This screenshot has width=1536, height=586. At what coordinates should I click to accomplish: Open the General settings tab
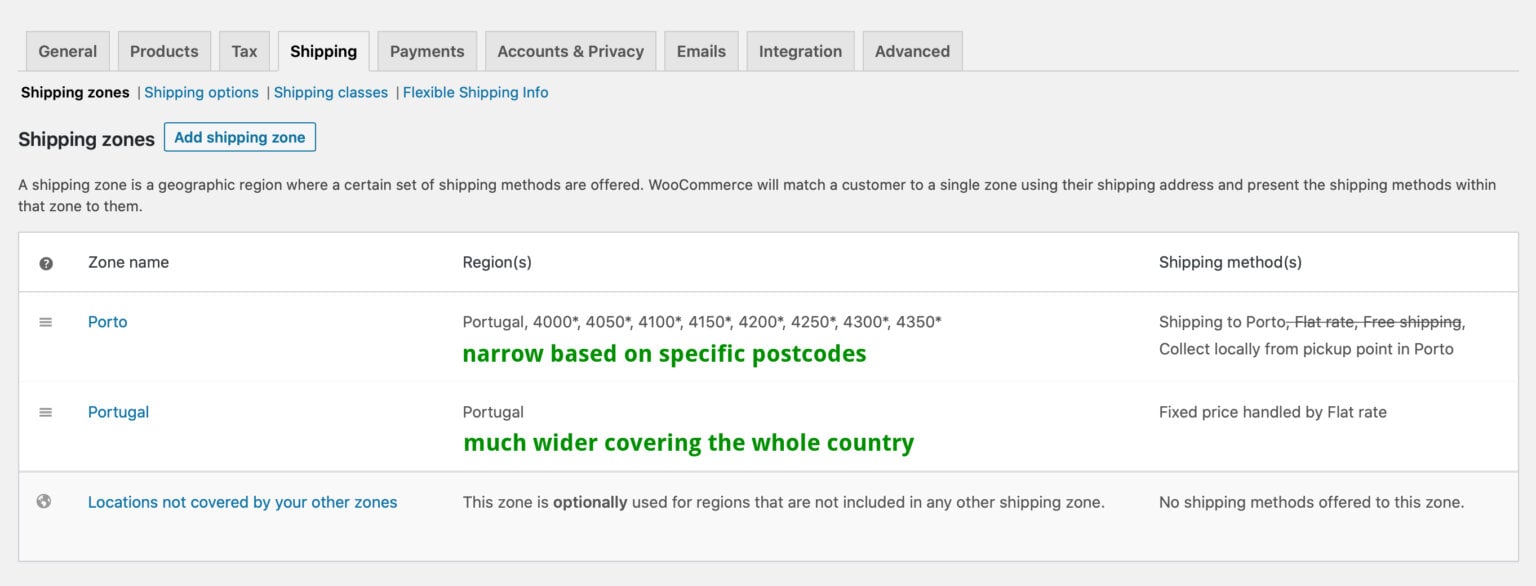pos(68,51)
